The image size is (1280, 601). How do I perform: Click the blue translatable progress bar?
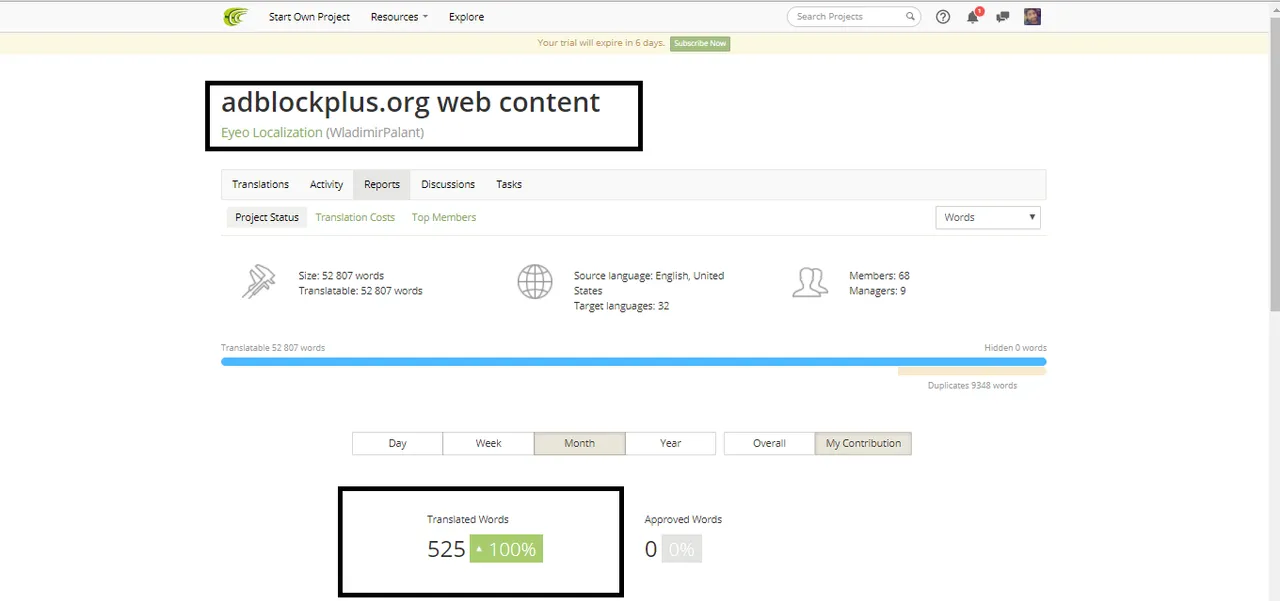pos(633,361)
